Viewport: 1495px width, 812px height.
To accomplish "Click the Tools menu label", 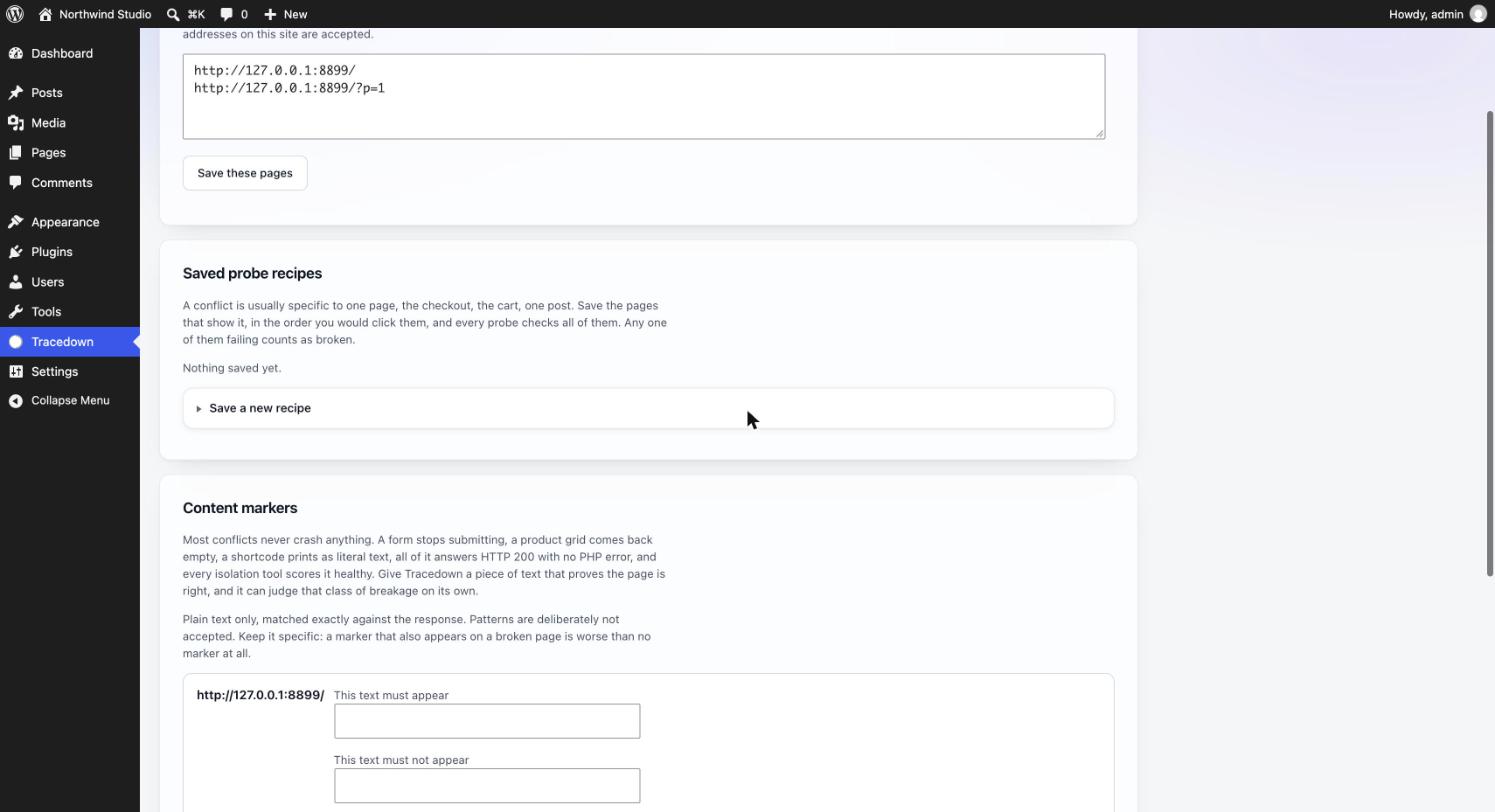I will click(x=46, y=311).
